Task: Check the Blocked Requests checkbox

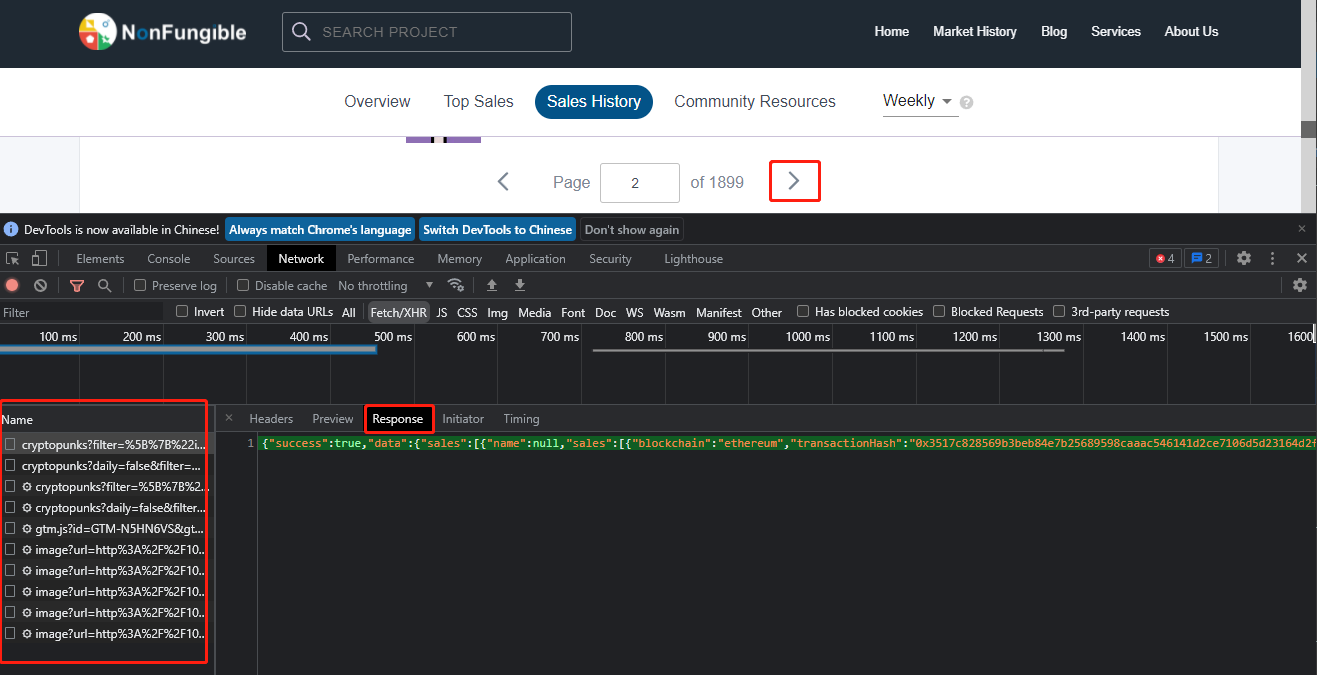Action: pyautogui.click(x=939, y=312)
